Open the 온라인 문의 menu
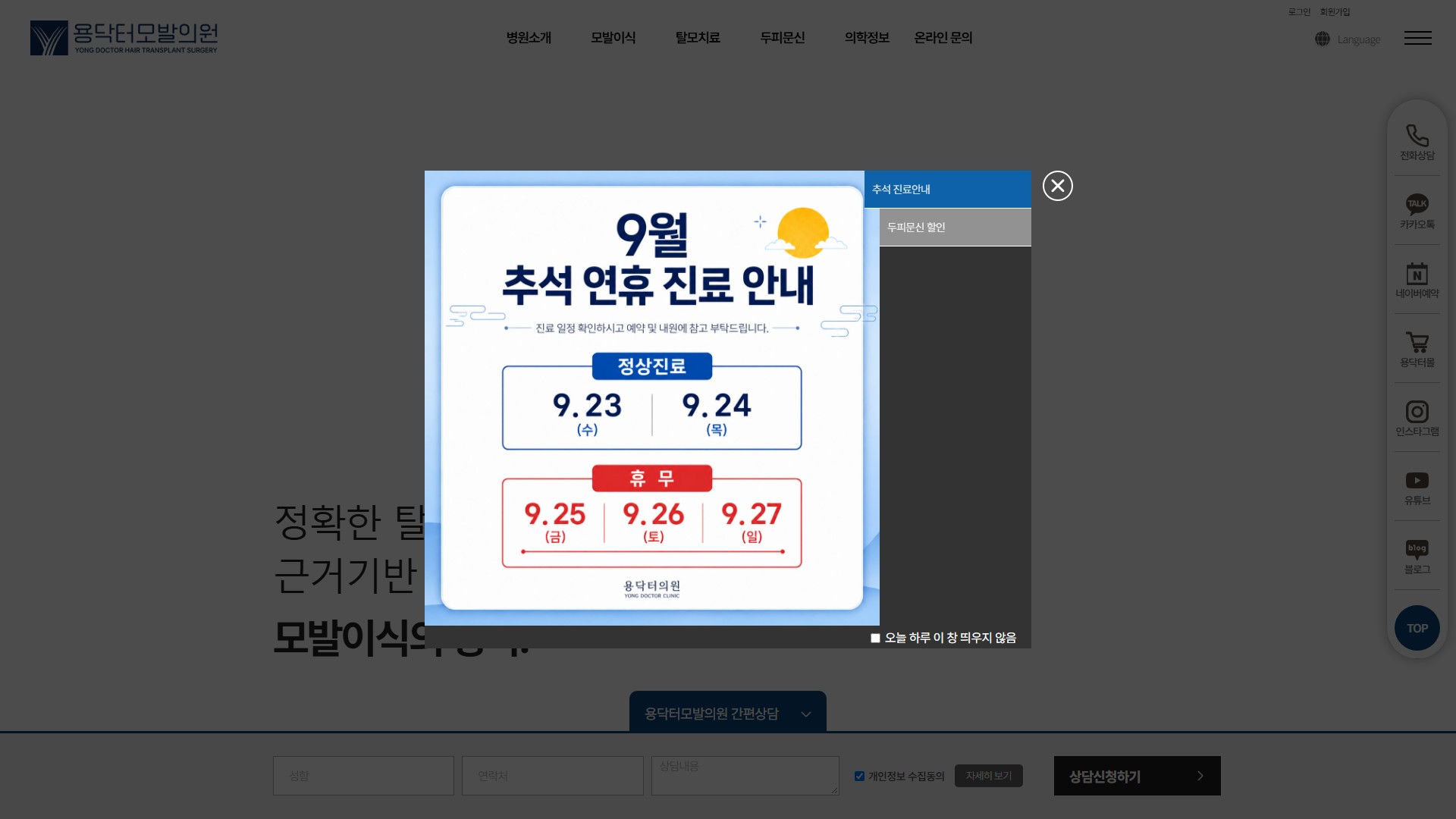Image resolution: width=1456 pixels, height=819 pixels. 943,38
